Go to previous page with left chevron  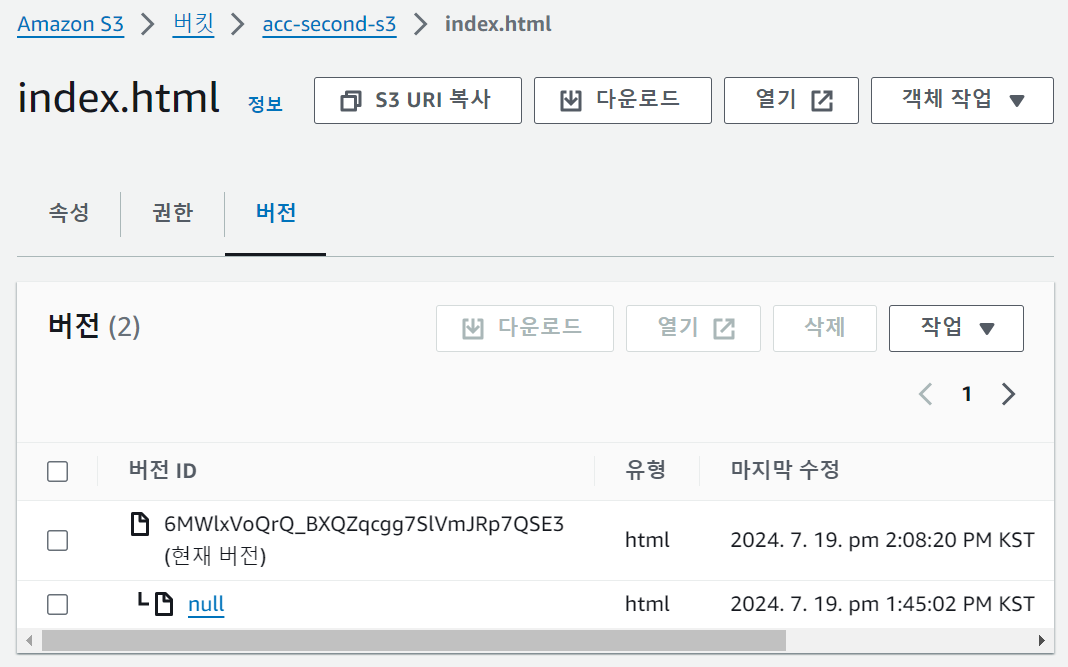pos(925,394)
